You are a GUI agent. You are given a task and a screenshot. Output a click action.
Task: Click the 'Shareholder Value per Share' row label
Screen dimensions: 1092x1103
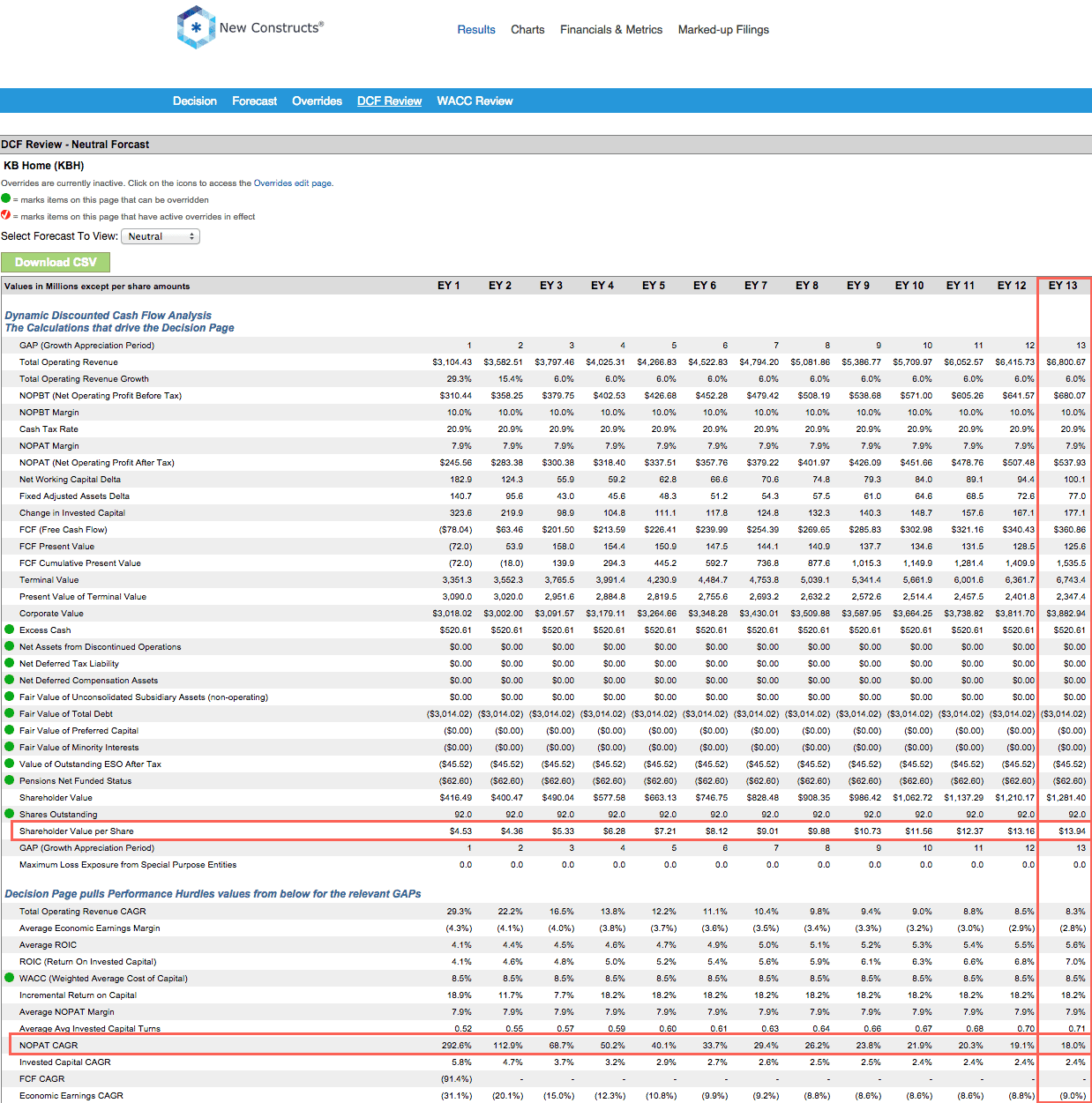click(77, 831)
